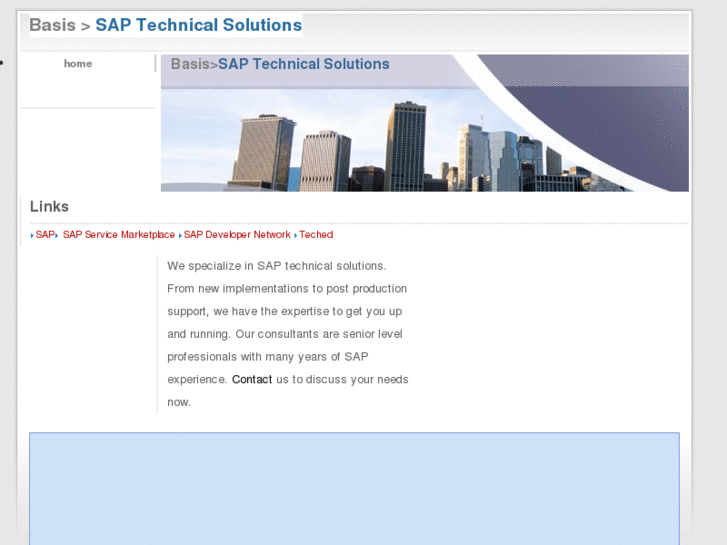The width and height of the screenshot is (727, 545).
Task: Click the SAP link under Links
Action: (45, 235)
